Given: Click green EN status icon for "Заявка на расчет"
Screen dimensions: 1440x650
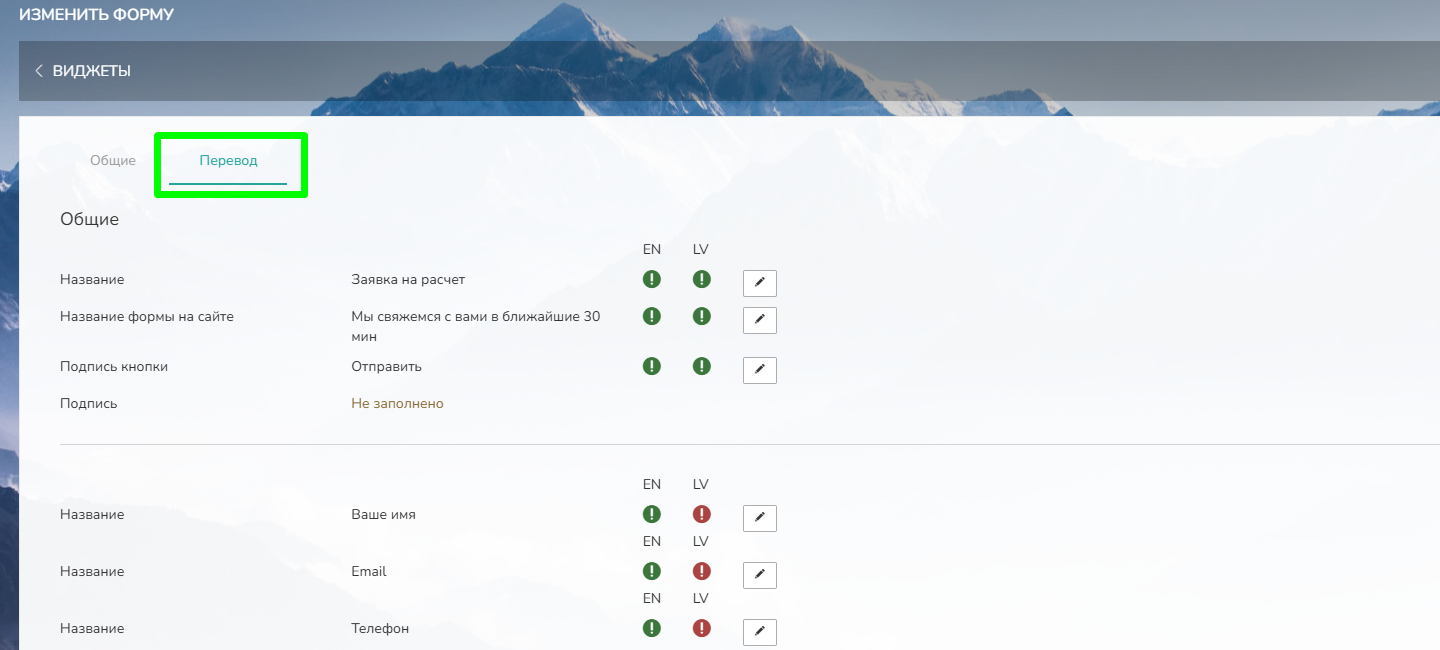Looking at the screenshot, I should click(x=652, y=280).
